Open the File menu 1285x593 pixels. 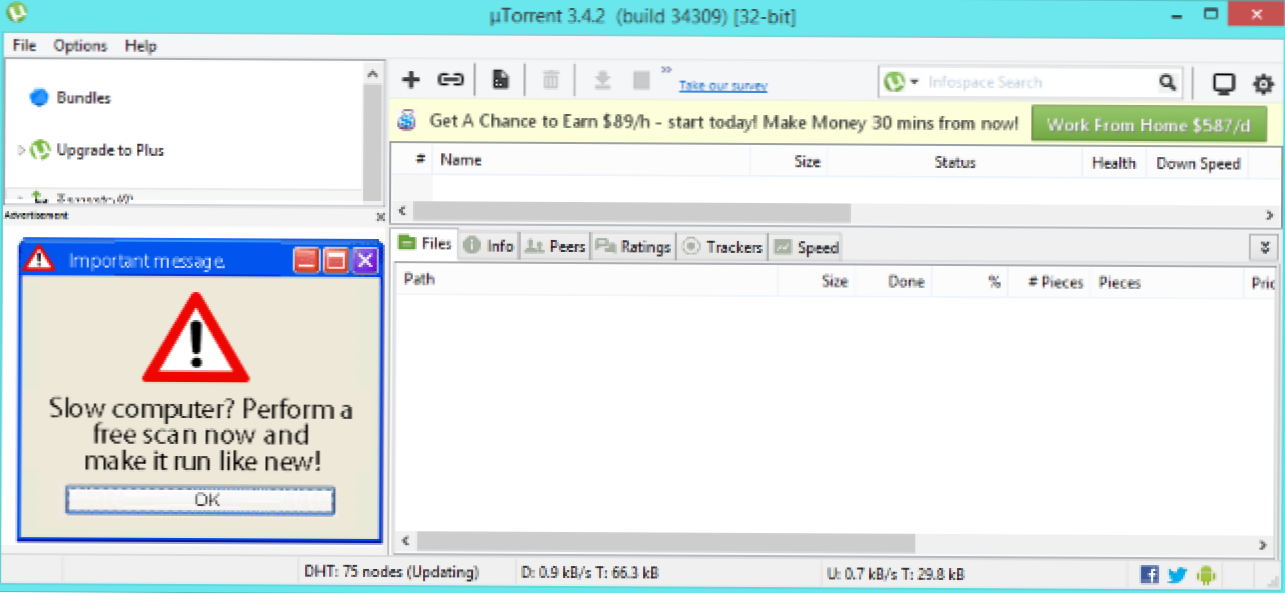(x=24, y=46)
